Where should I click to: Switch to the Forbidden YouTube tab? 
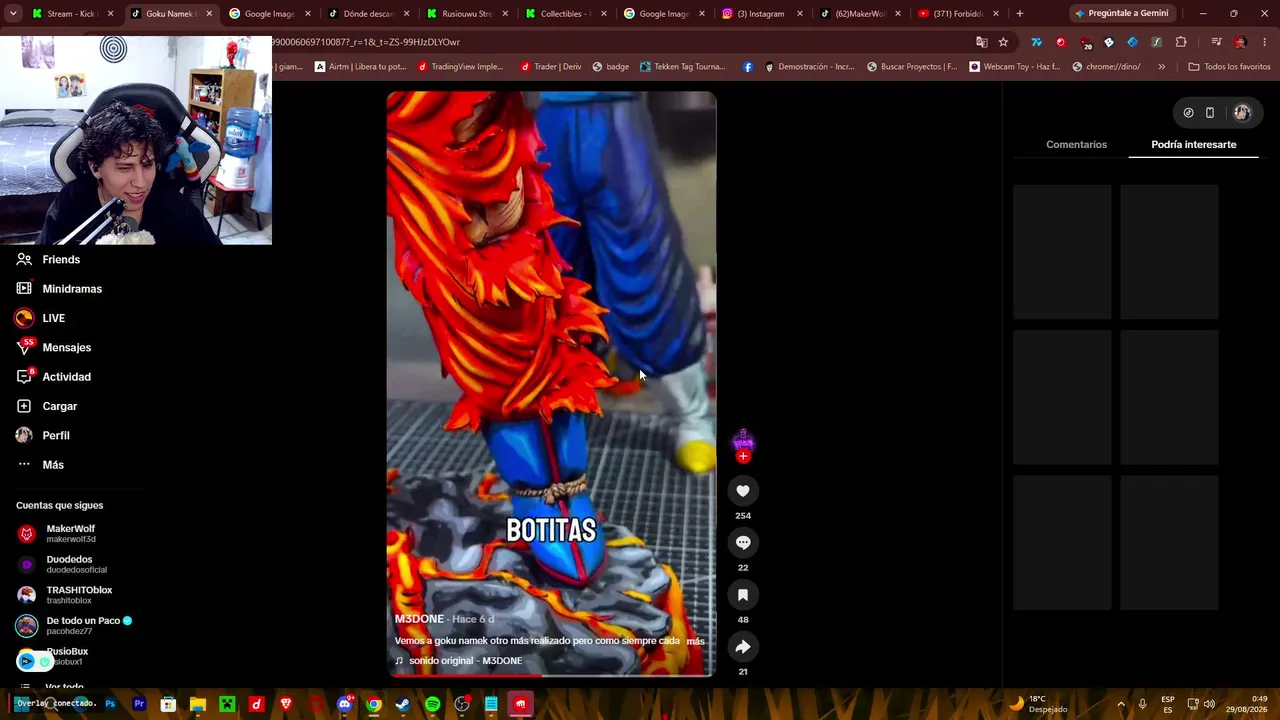[x=958, y=14]
